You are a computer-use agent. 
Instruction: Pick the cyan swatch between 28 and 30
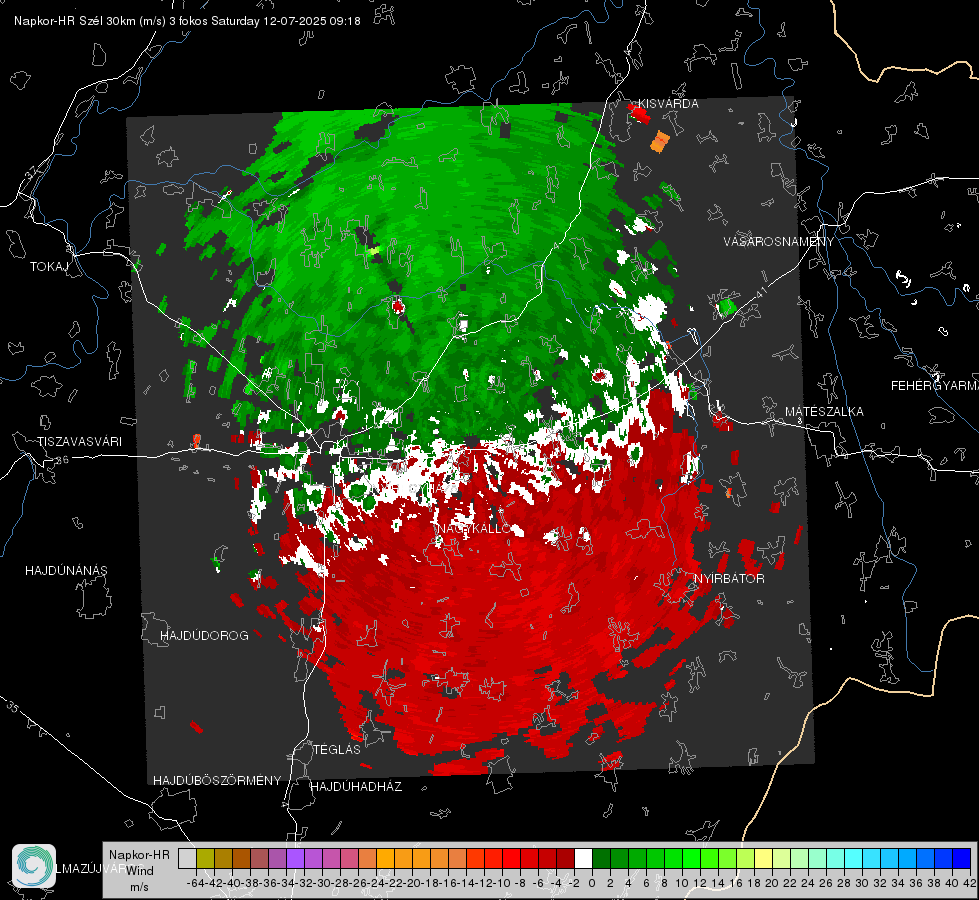tap(854, 858)
